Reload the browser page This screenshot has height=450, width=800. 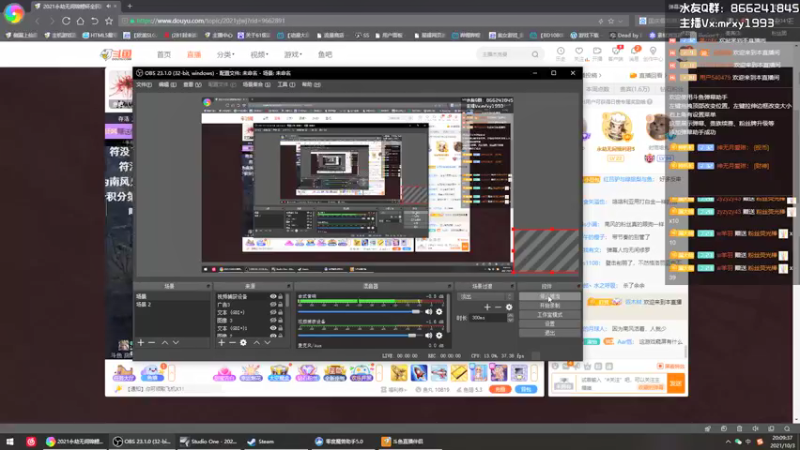tap(66, 21)
